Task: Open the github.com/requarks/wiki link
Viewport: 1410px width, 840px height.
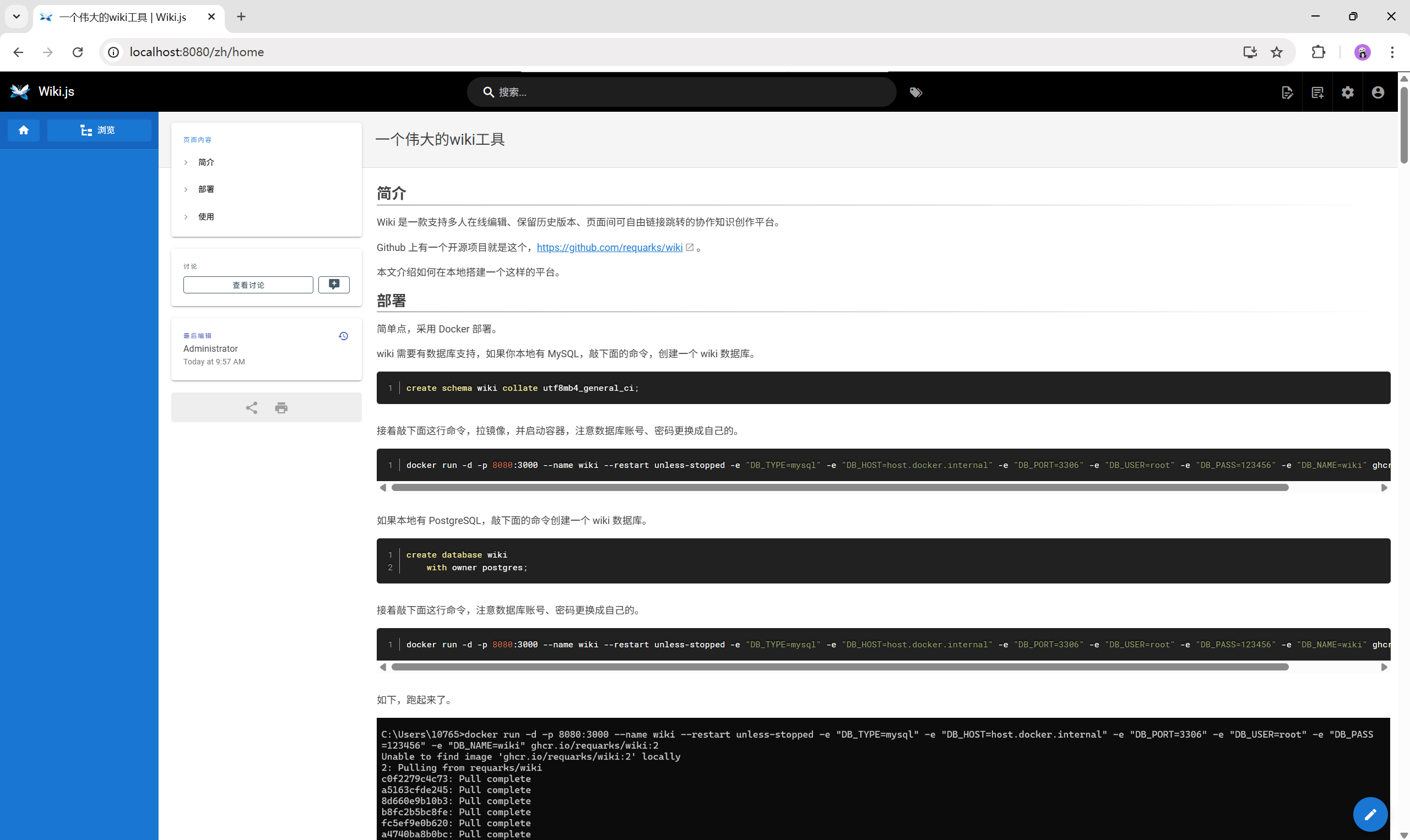Action: 609,247
